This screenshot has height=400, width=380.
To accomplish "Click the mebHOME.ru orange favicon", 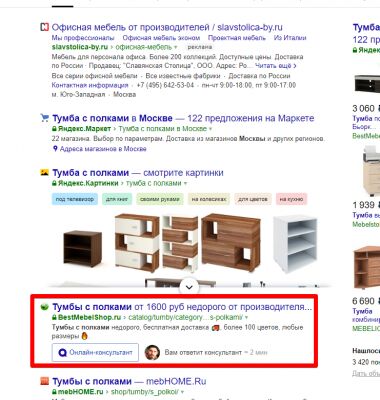I will [x=44, y=381].
